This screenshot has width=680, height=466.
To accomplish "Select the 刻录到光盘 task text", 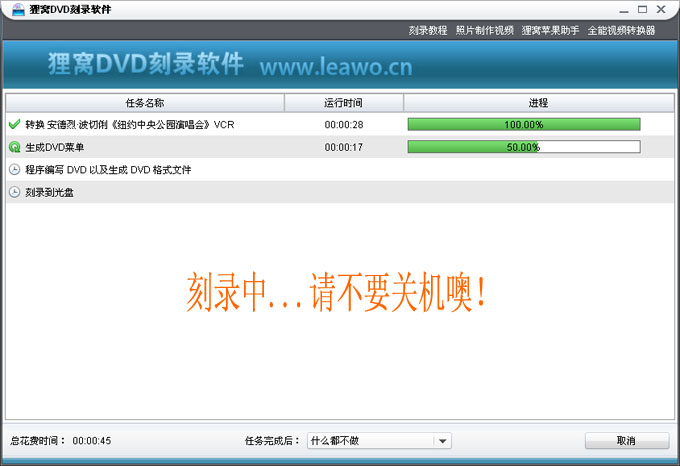I will pos(49,192).
